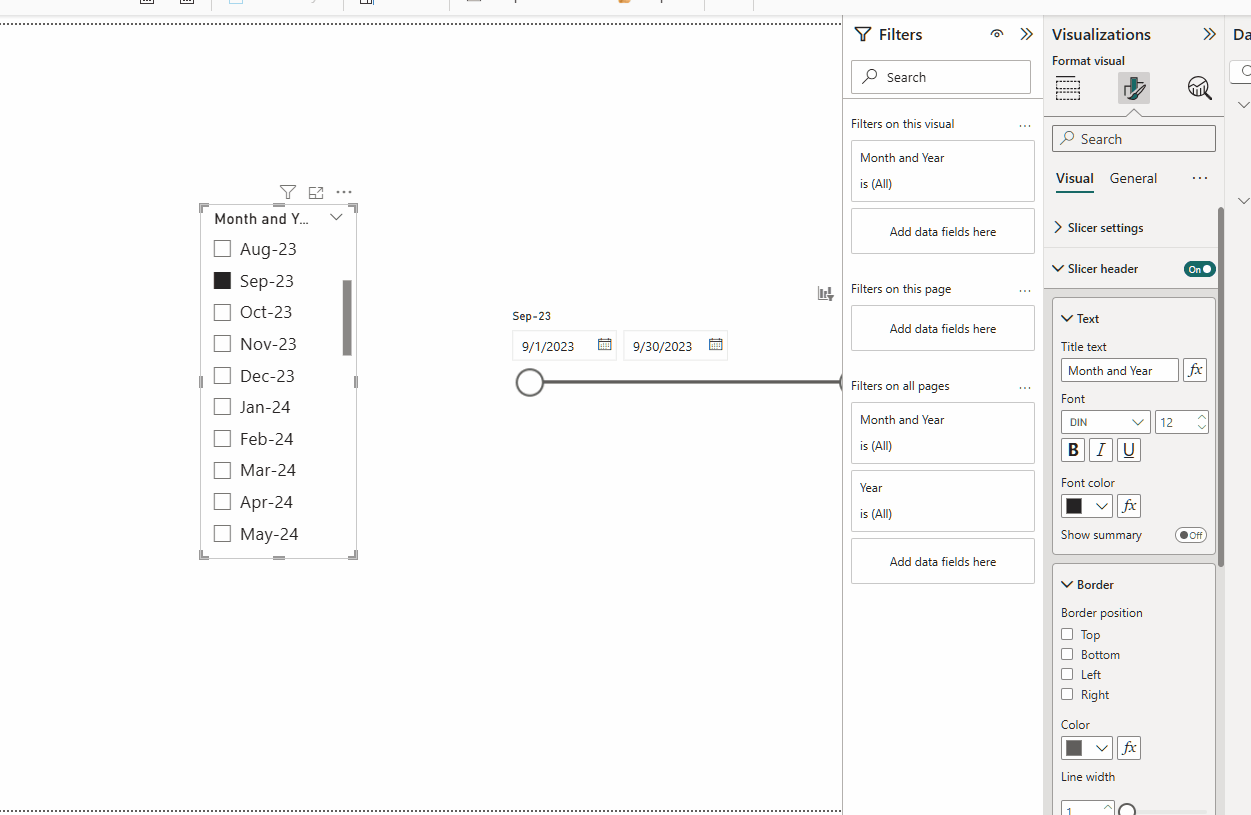Add data fields to this visual's filters

pos(943,231)
